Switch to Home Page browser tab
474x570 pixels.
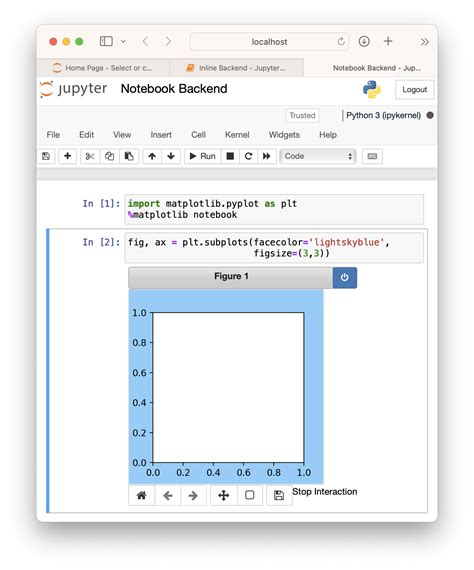pos(103,68)
